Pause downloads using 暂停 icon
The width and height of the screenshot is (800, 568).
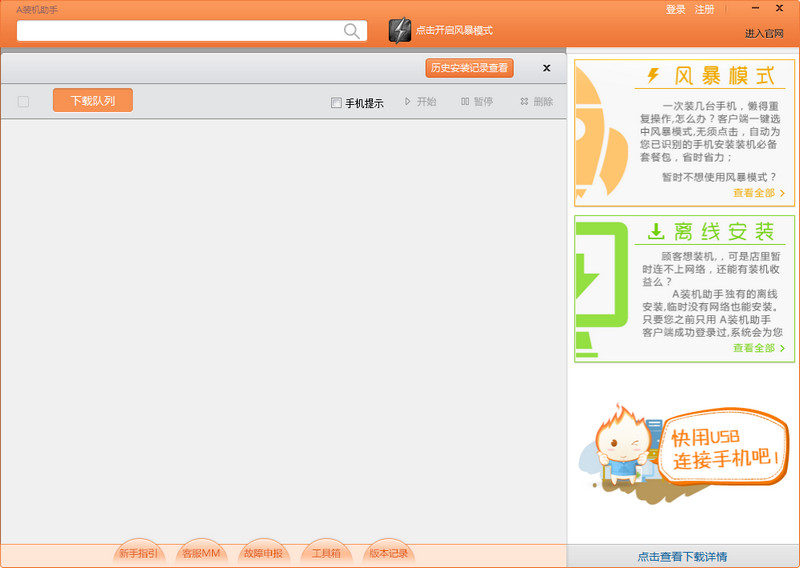(465, 102)
